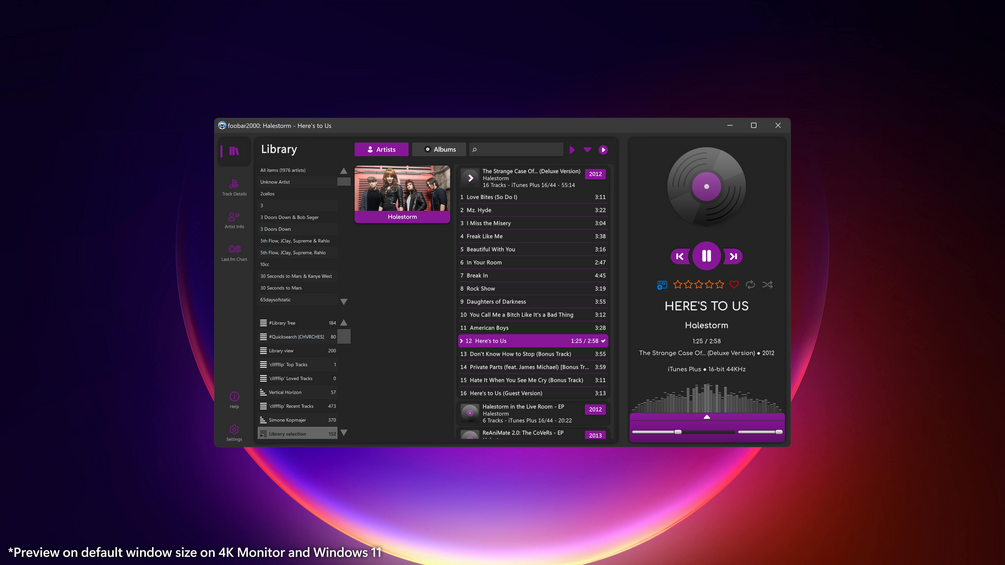Click the list icon next to #Library Tree

pos(263,323)
